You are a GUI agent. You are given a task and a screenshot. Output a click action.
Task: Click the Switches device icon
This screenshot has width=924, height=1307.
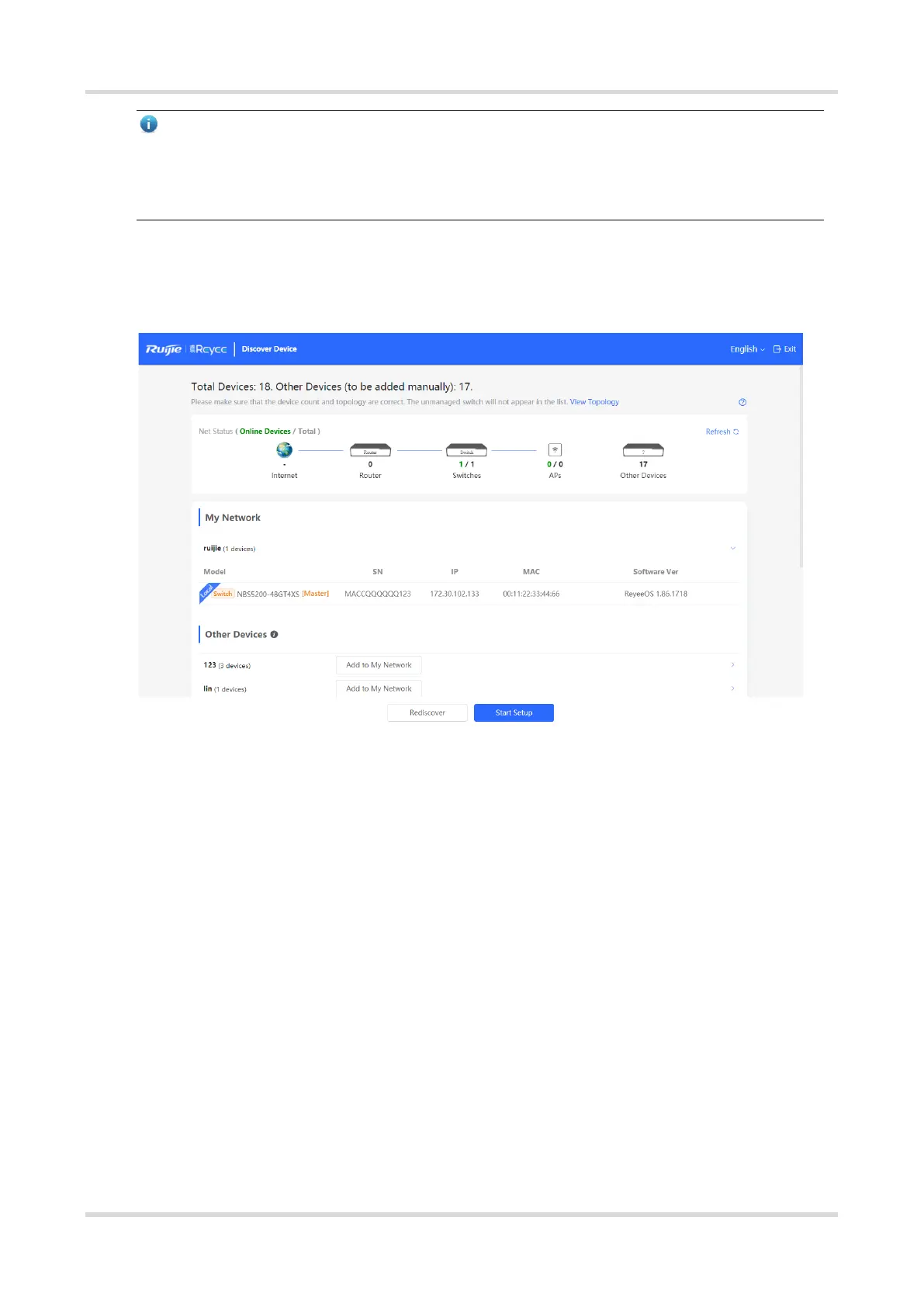click(466, 450)
